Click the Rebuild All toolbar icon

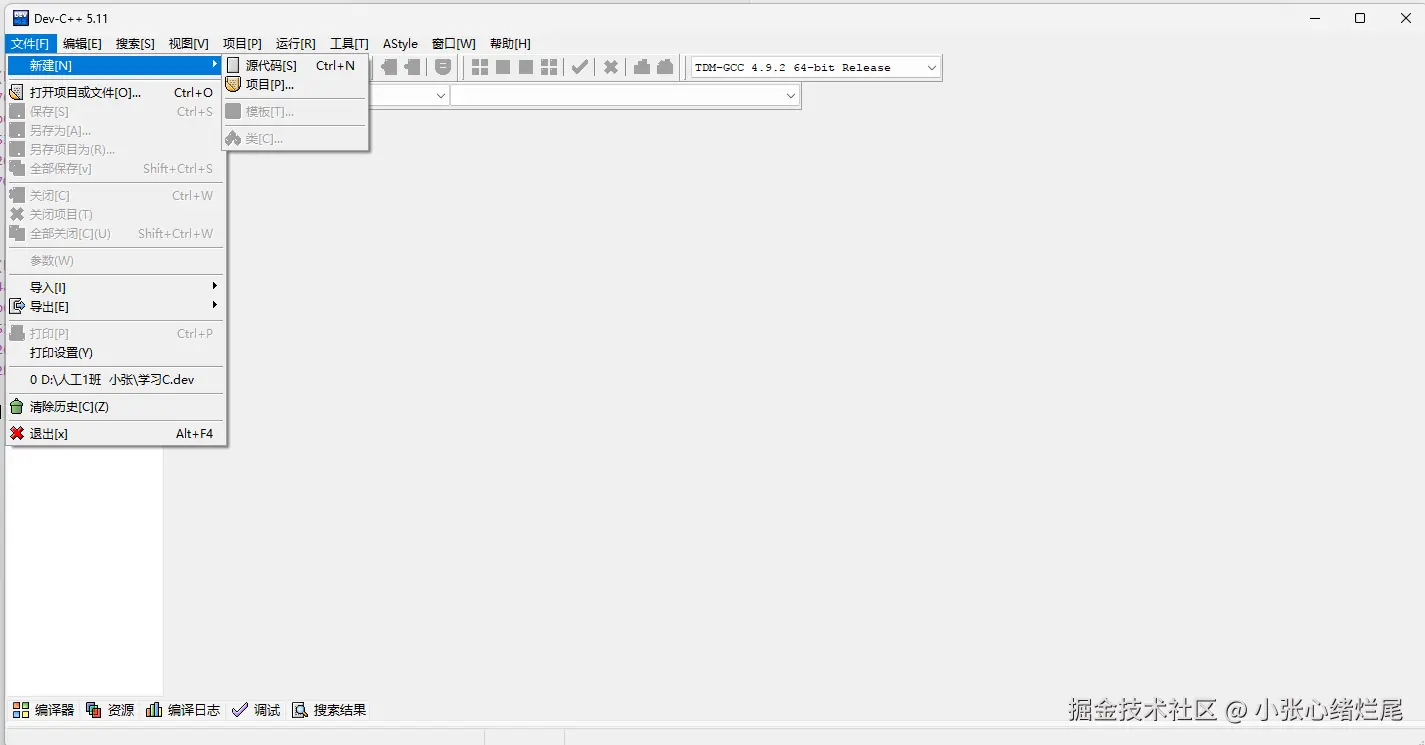point(549,67)
